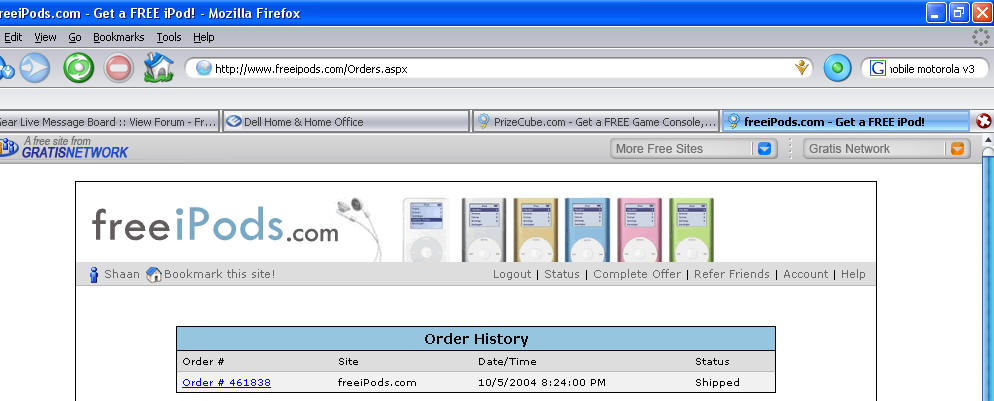Expand the More Free Sites dropdown

point(765,149)
